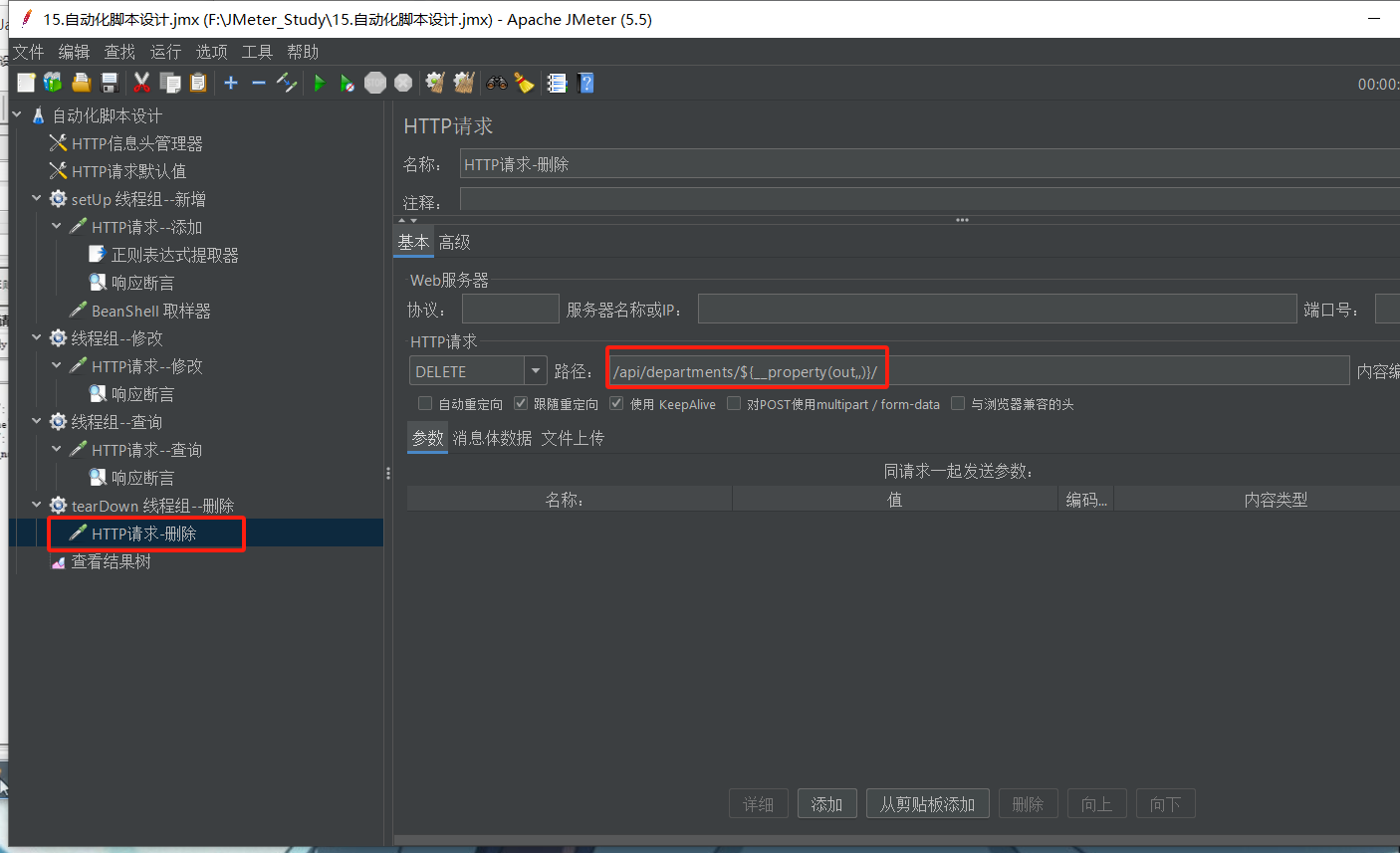Image resolution: width=1400 pixels, height=853 pixels.
Task: Click the 协议 input field
Action: point(510,310)
